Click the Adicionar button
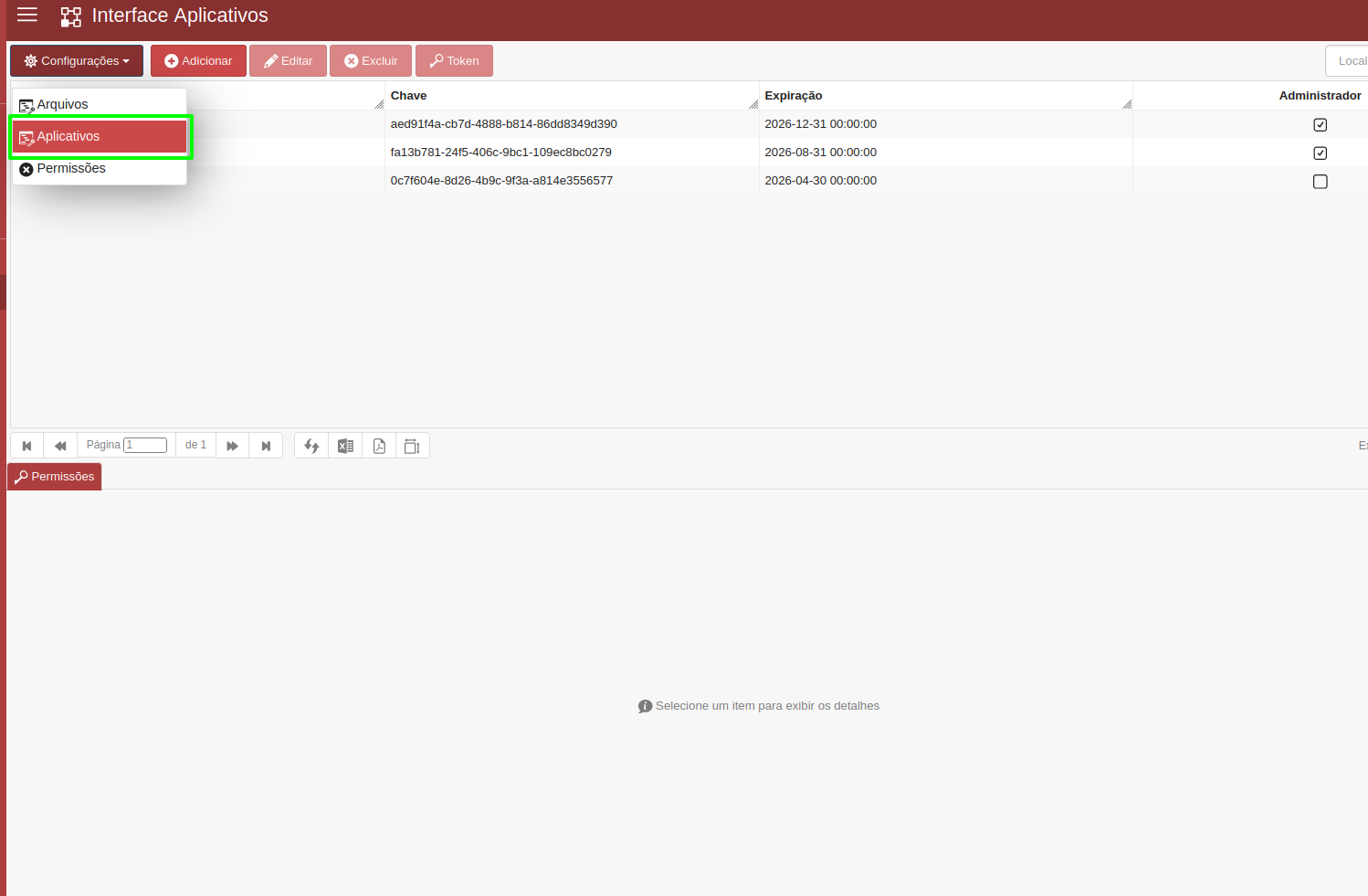 point(198,61)
